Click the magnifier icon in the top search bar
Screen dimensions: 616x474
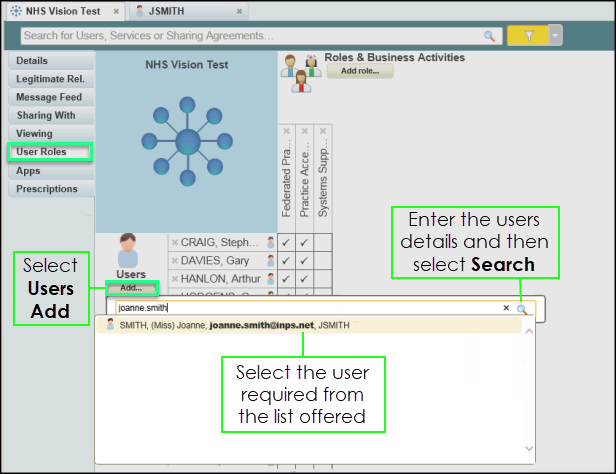pyautogui.click(x=489, y=35)
